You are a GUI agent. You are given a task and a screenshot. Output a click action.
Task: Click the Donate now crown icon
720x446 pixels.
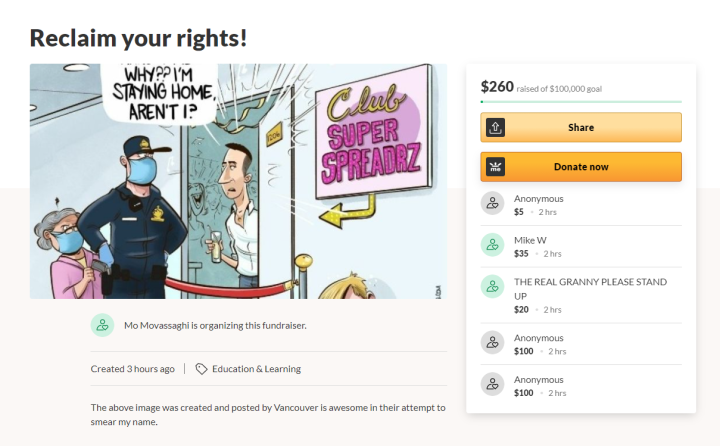pos(495,167)
